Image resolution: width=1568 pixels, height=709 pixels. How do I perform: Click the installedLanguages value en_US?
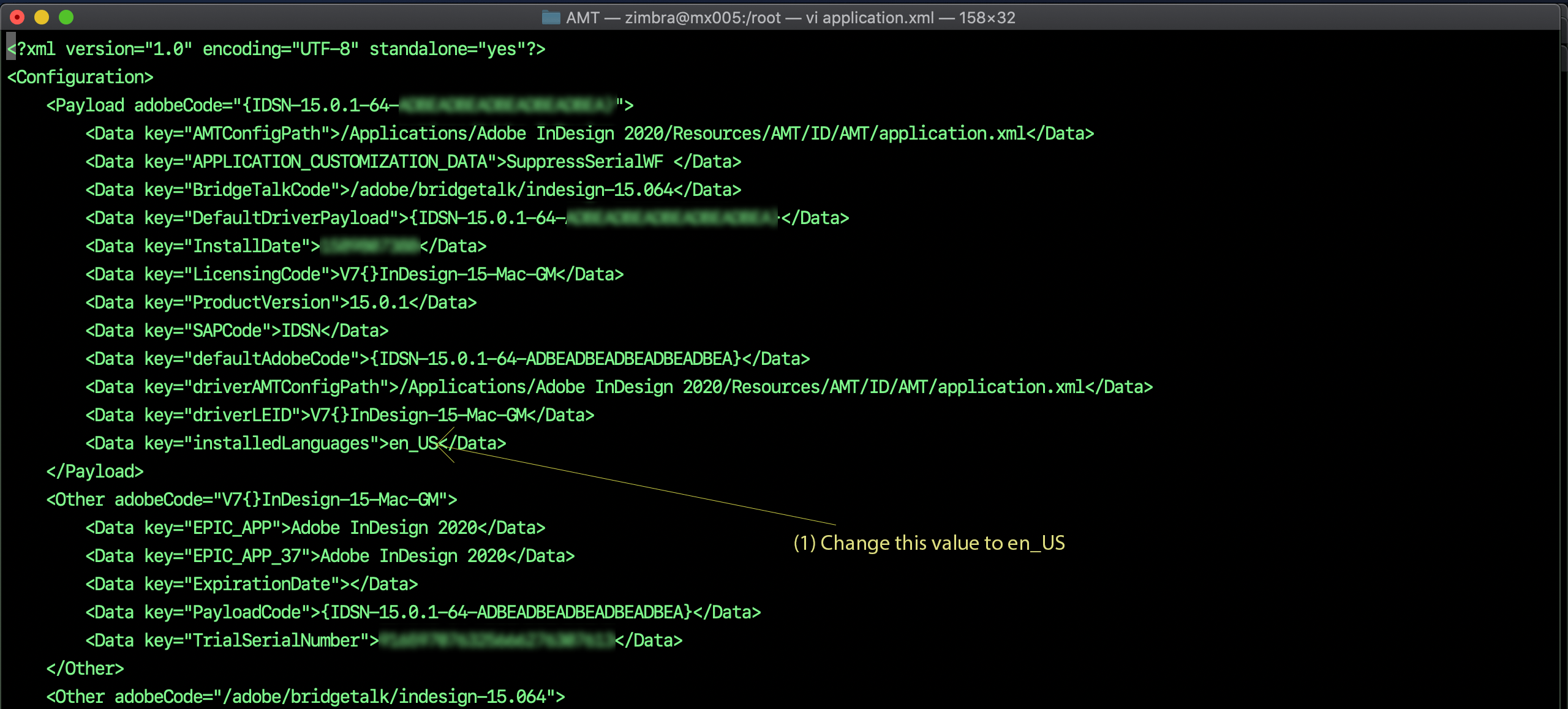(x=413, y=443)
